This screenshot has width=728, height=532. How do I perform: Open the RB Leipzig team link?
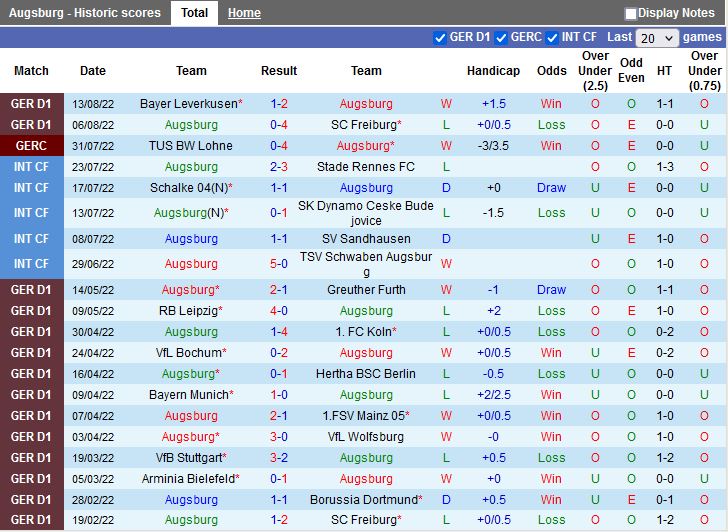(x=188, y=311)
